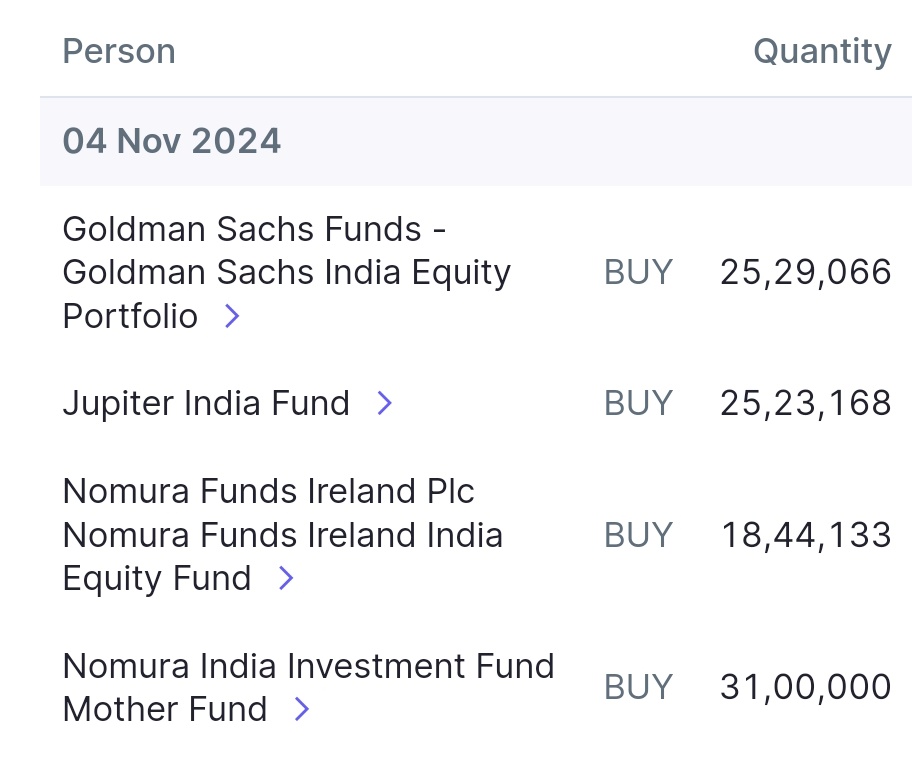
Task: Click the quantity value 25,23,168
Action: [805, 403]
